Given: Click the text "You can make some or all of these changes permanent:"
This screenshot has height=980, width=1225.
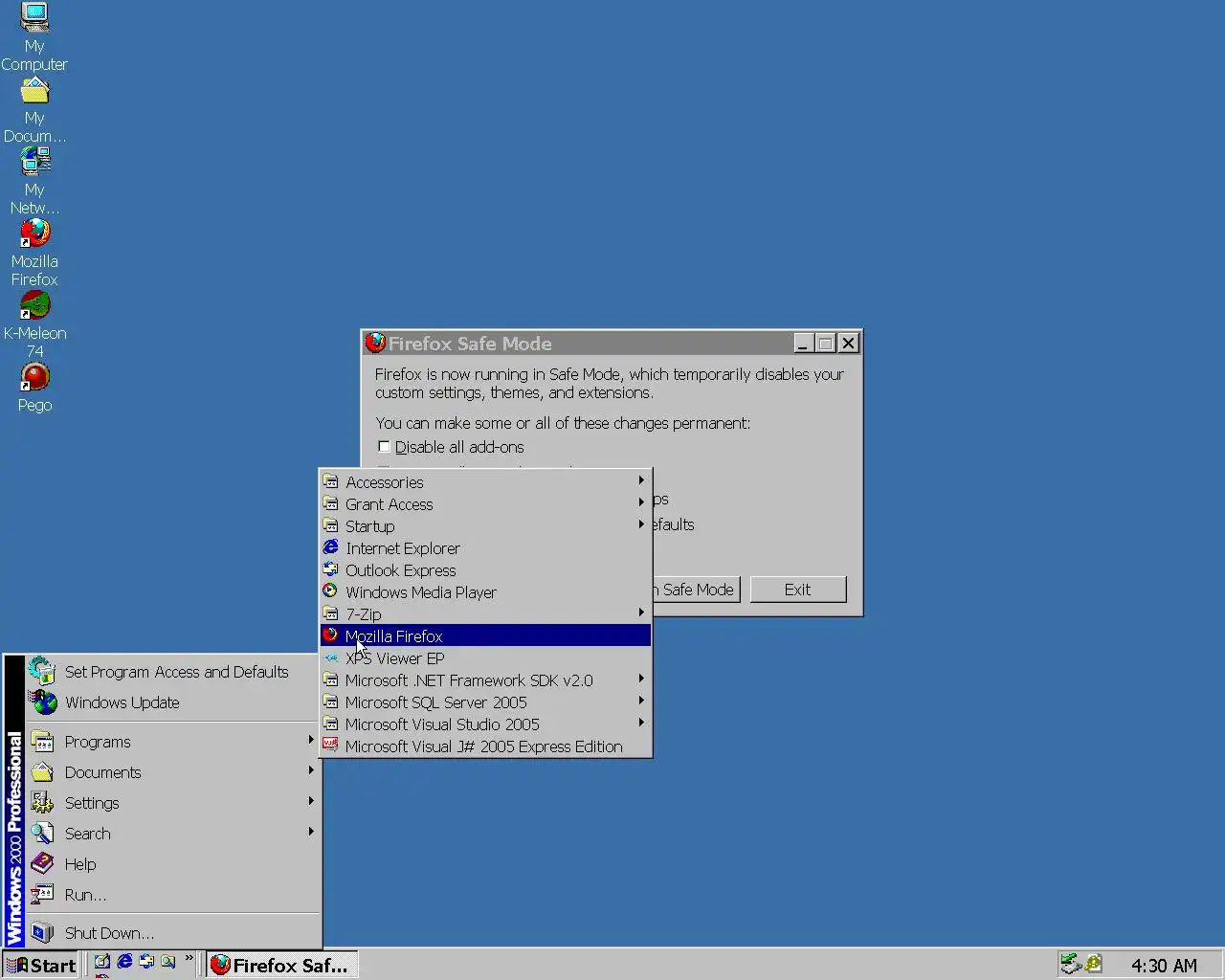Looking at the screenshot, I should [563, 423].
